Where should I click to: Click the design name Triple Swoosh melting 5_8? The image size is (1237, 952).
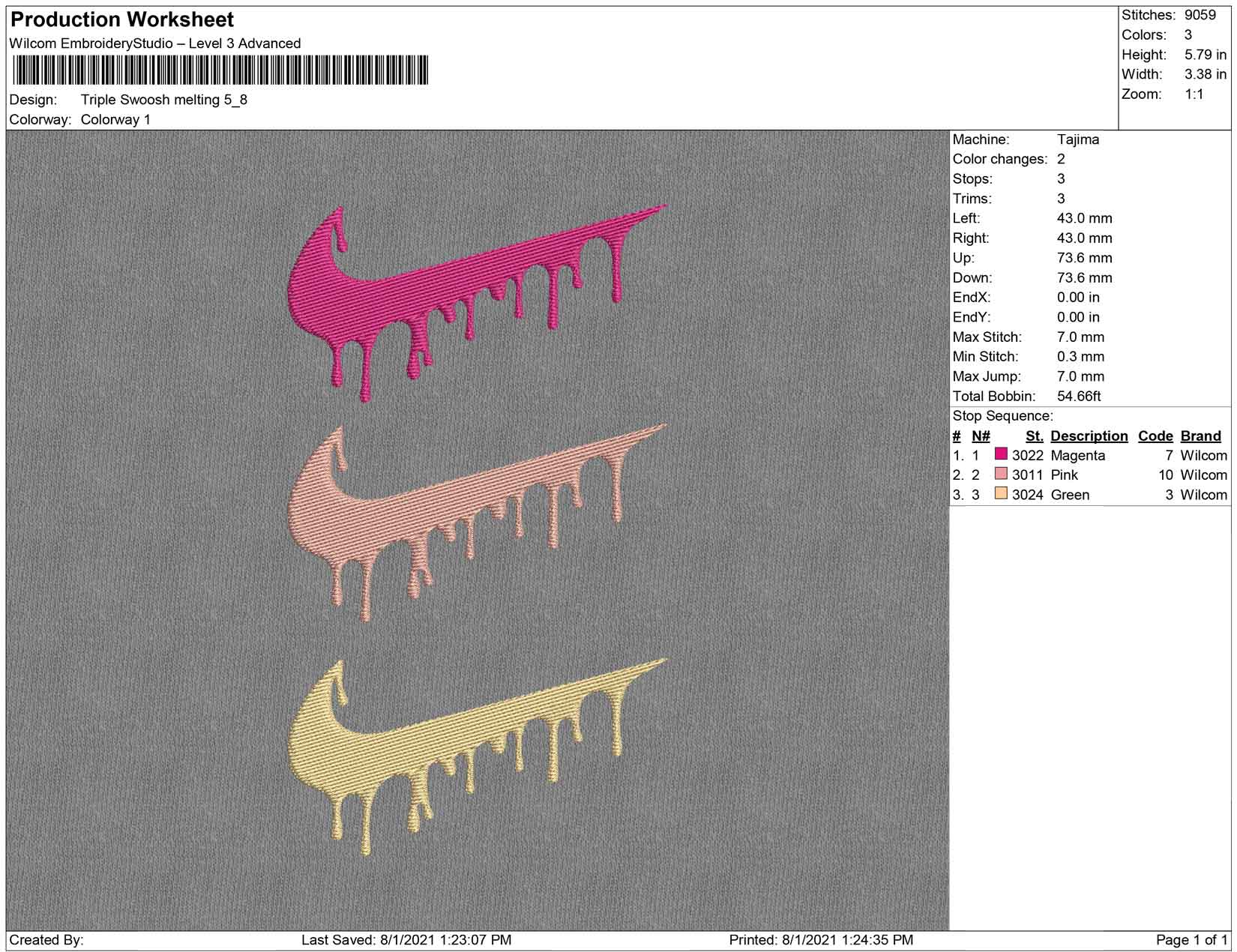click(x=164, y=100)
